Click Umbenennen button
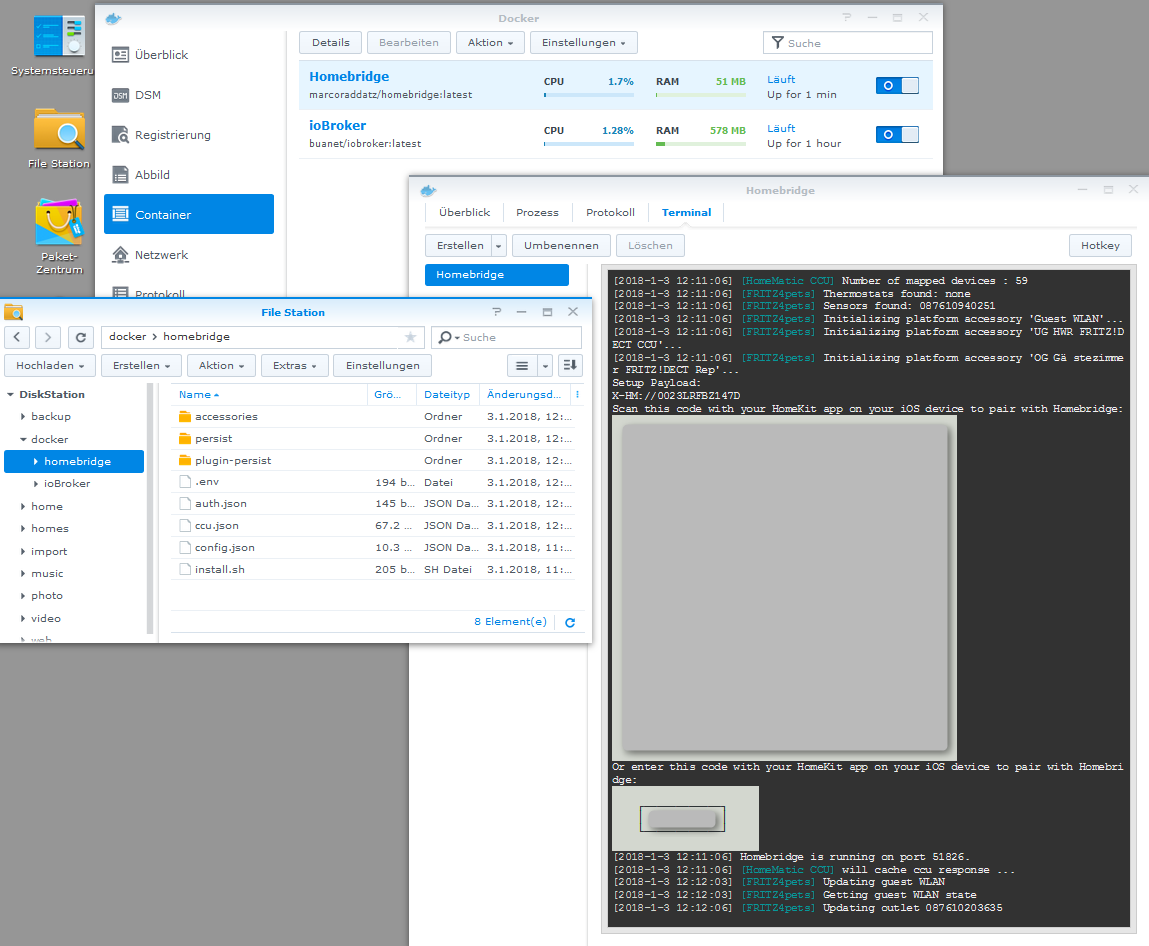 pos(561,245)
